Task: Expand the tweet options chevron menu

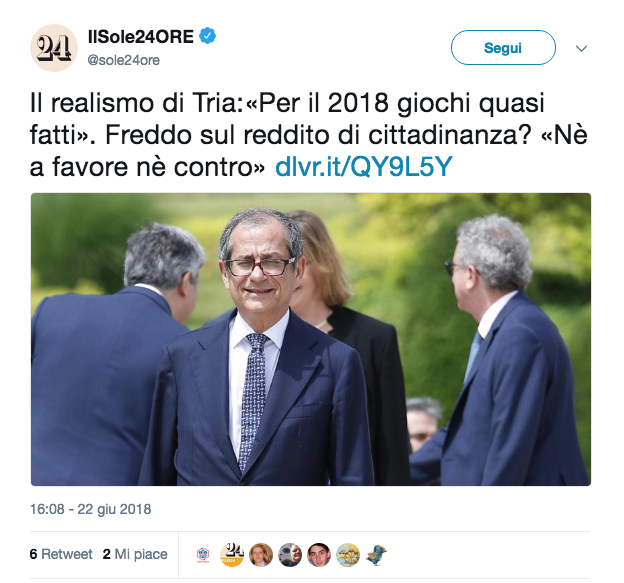Action: 581,49
